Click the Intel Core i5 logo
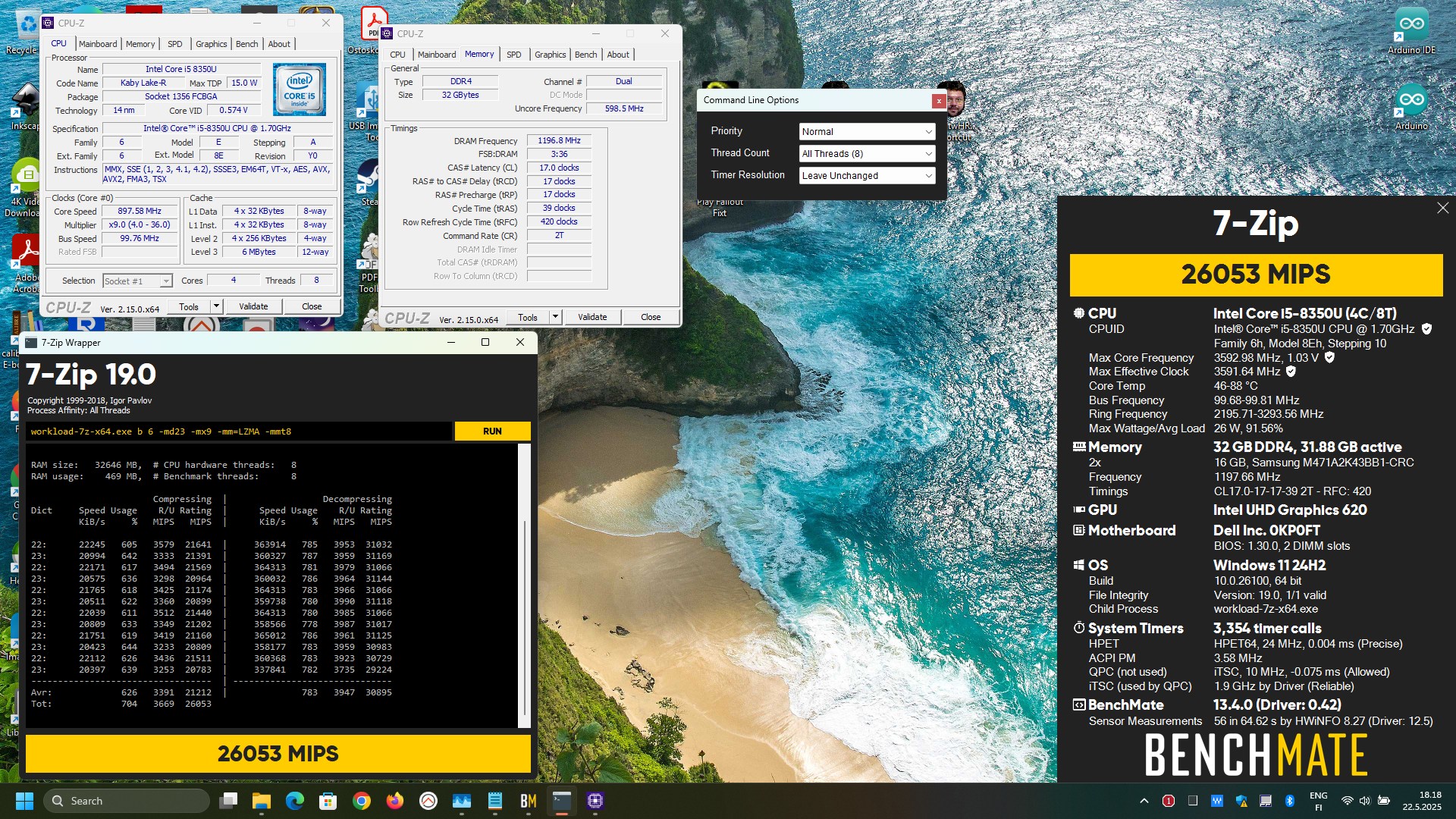 (x=300, y=89)
